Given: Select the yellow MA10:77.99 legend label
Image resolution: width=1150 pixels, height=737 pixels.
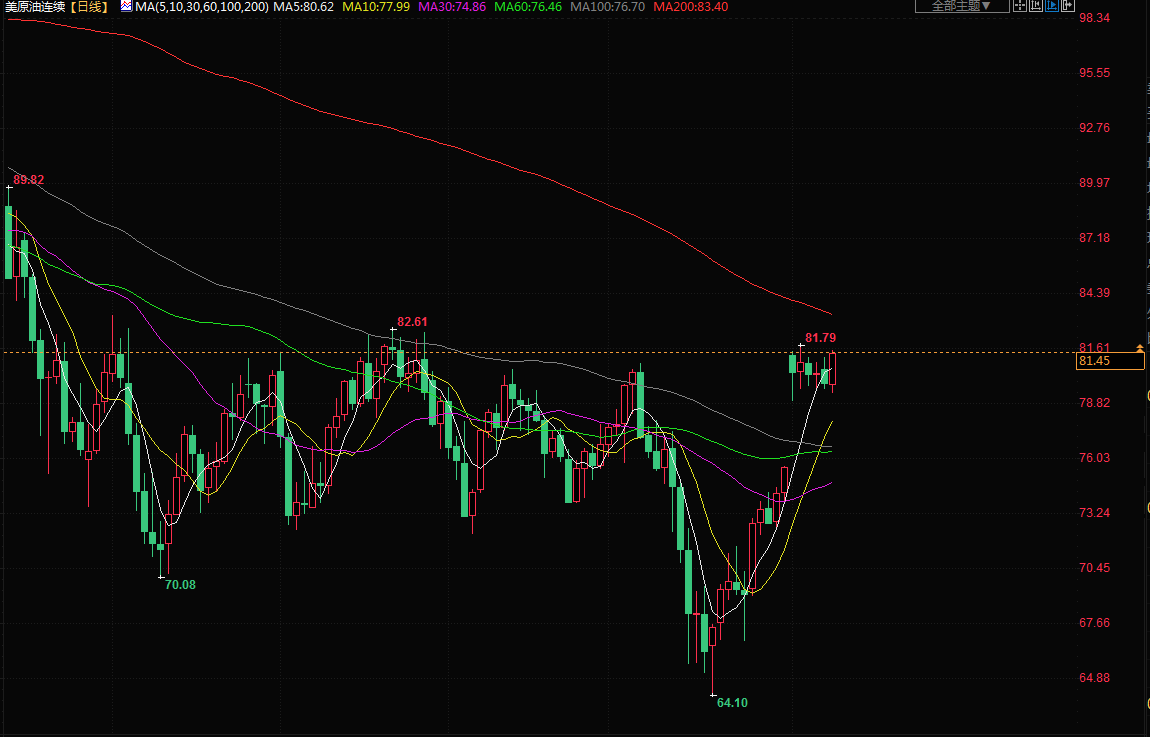Looking at the screenshot, I should [376, 6].
